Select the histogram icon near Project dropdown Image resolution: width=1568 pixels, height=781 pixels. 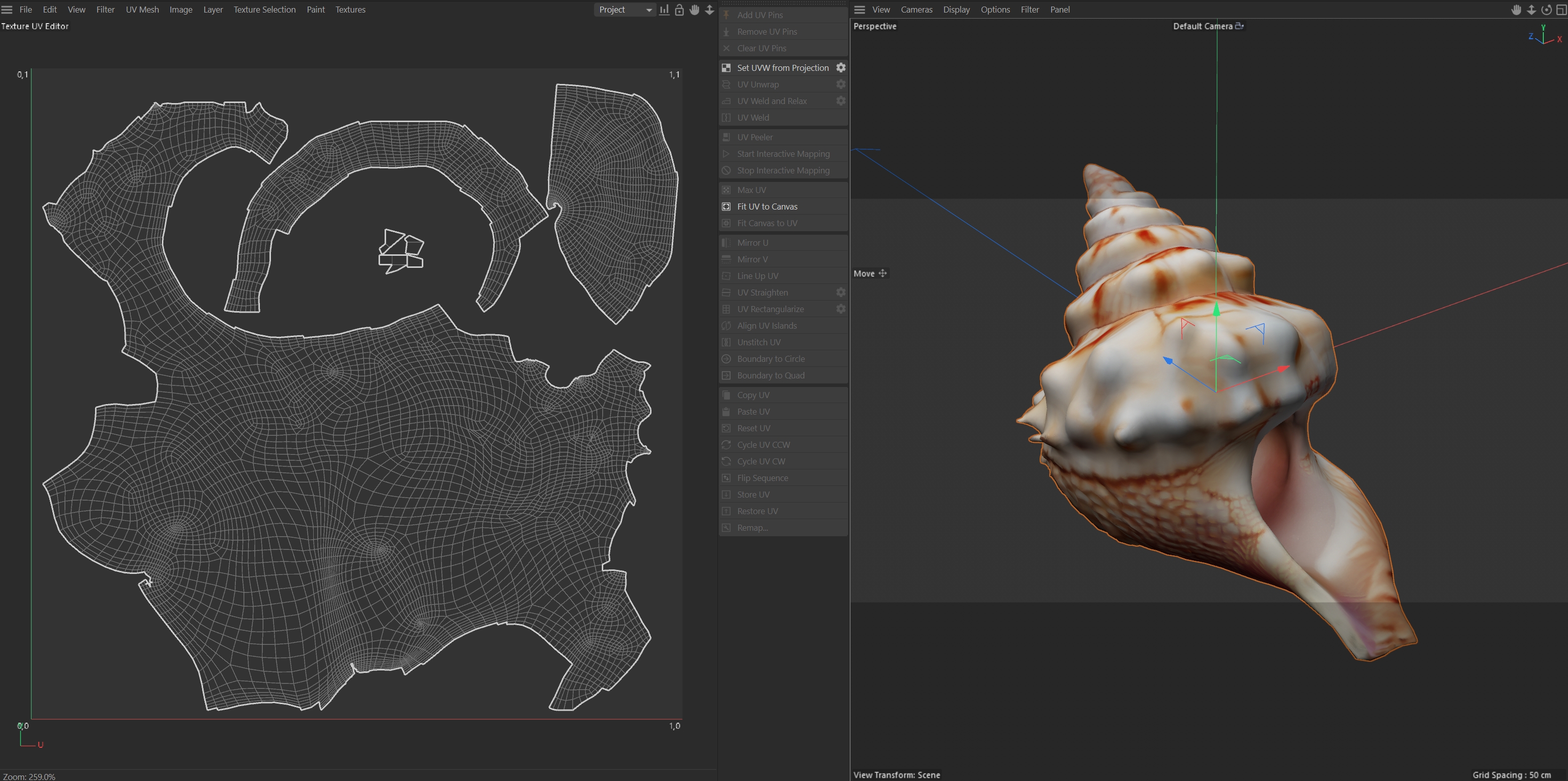pyautogui.click(x=664, y=10)
